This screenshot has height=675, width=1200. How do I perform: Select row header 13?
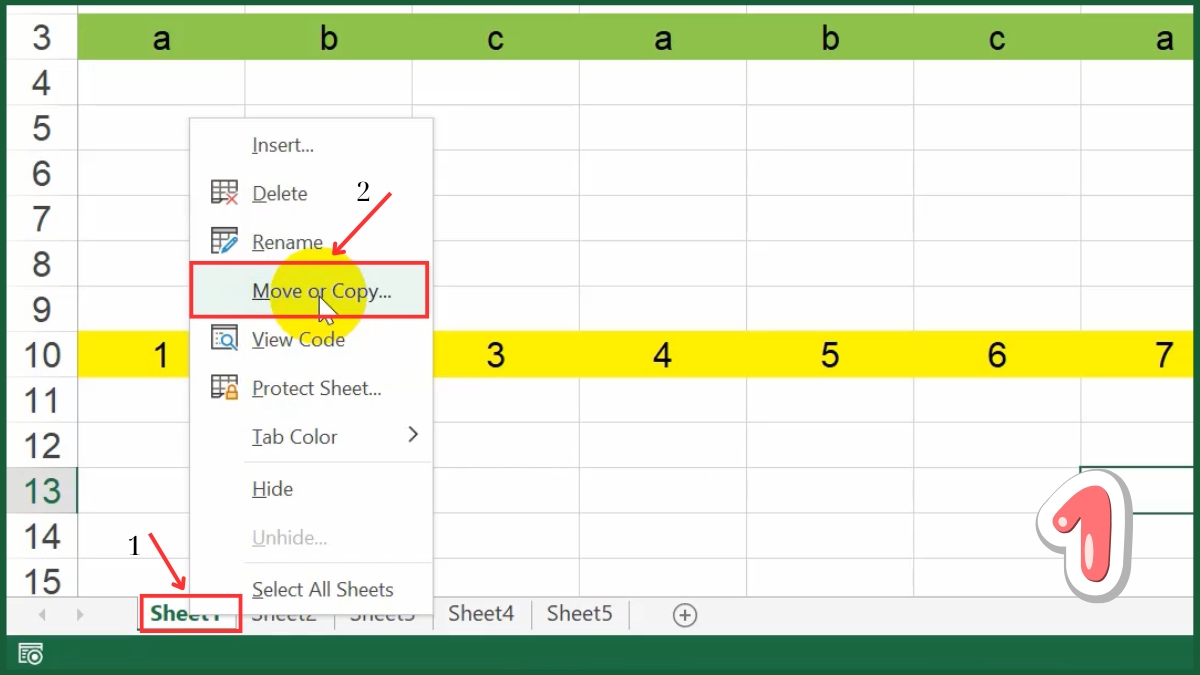pos(41,490)
